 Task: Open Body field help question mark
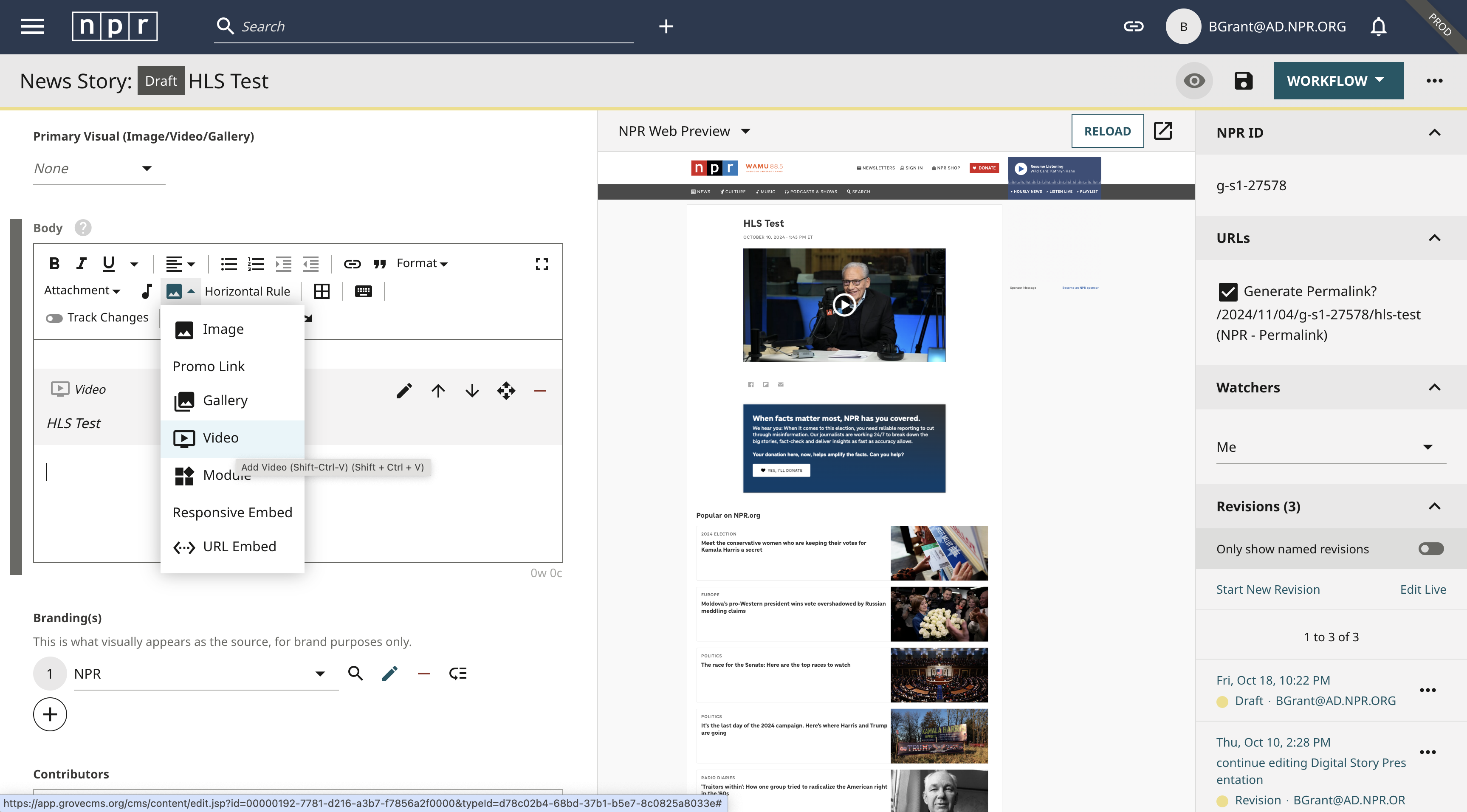pos(82,228)
